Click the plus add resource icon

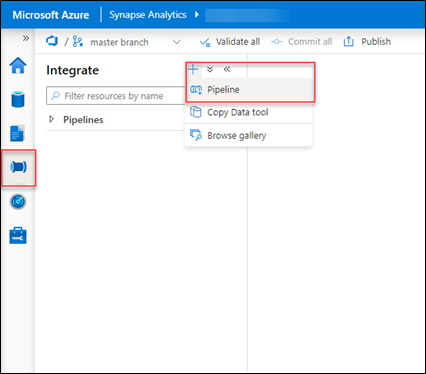193,69
